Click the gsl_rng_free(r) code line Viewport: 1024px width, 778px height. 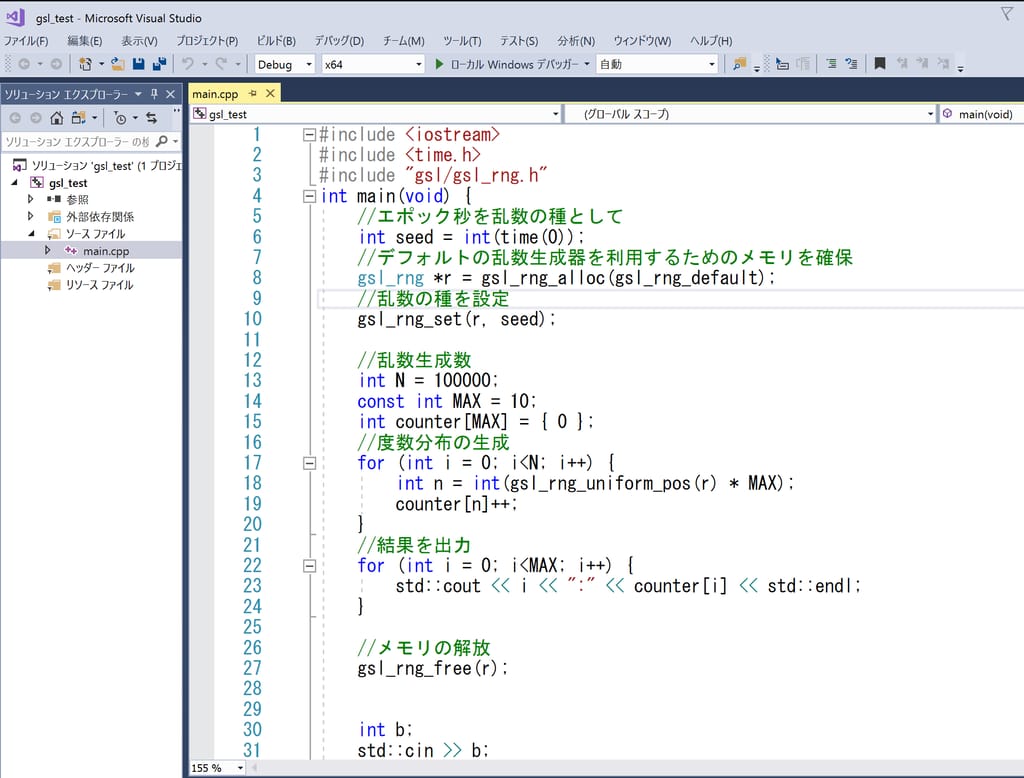click(x=433, y=668)
